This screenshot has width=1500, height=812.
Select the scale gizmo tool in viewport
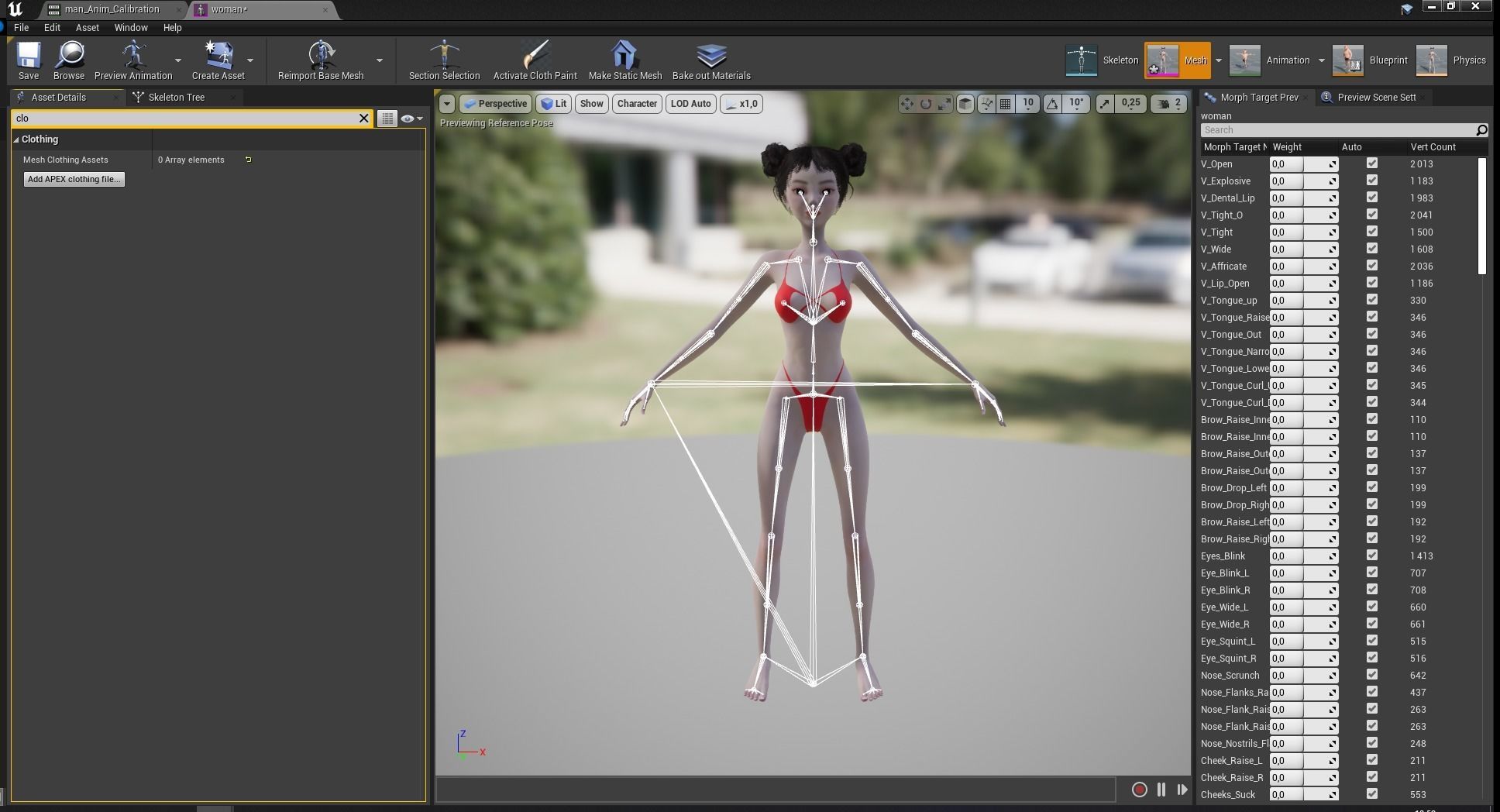[x=944, y=104]
